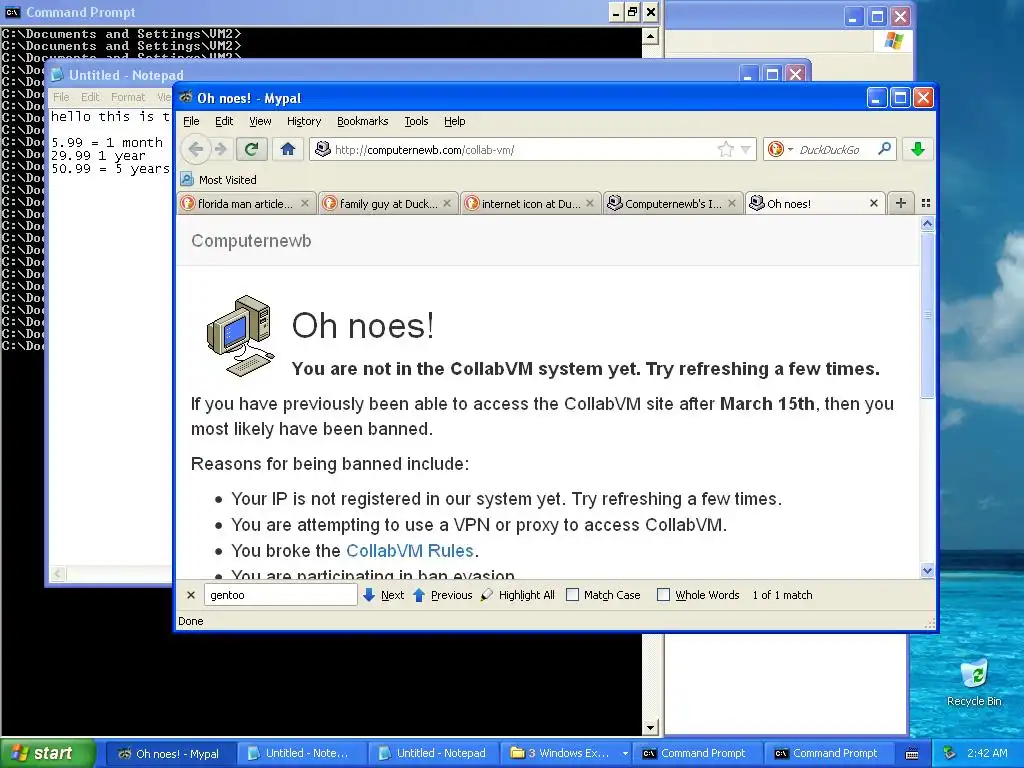Click the Computernewb site header link

(x=251, y=240)
